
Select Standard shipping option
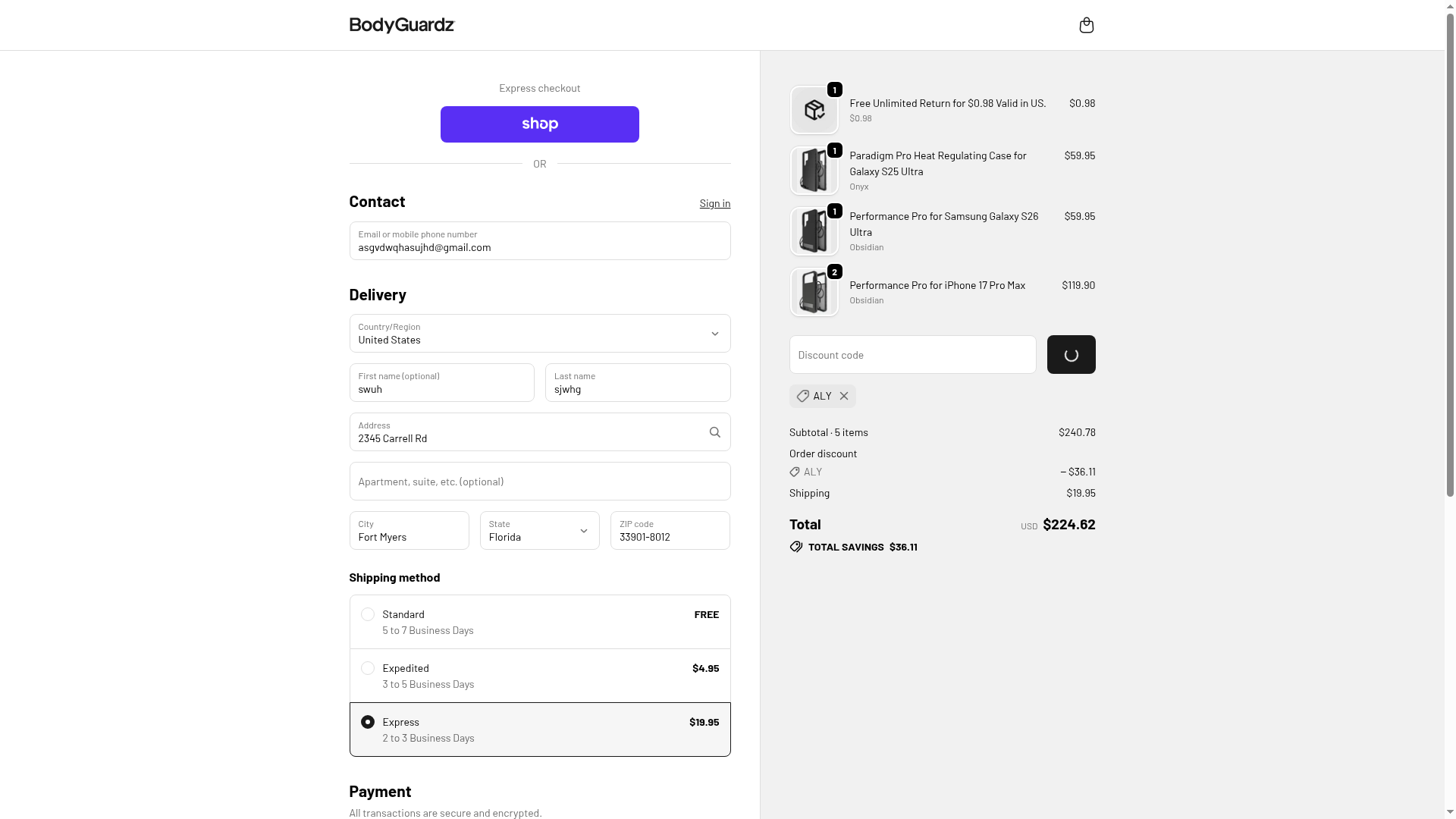point(368,614)
